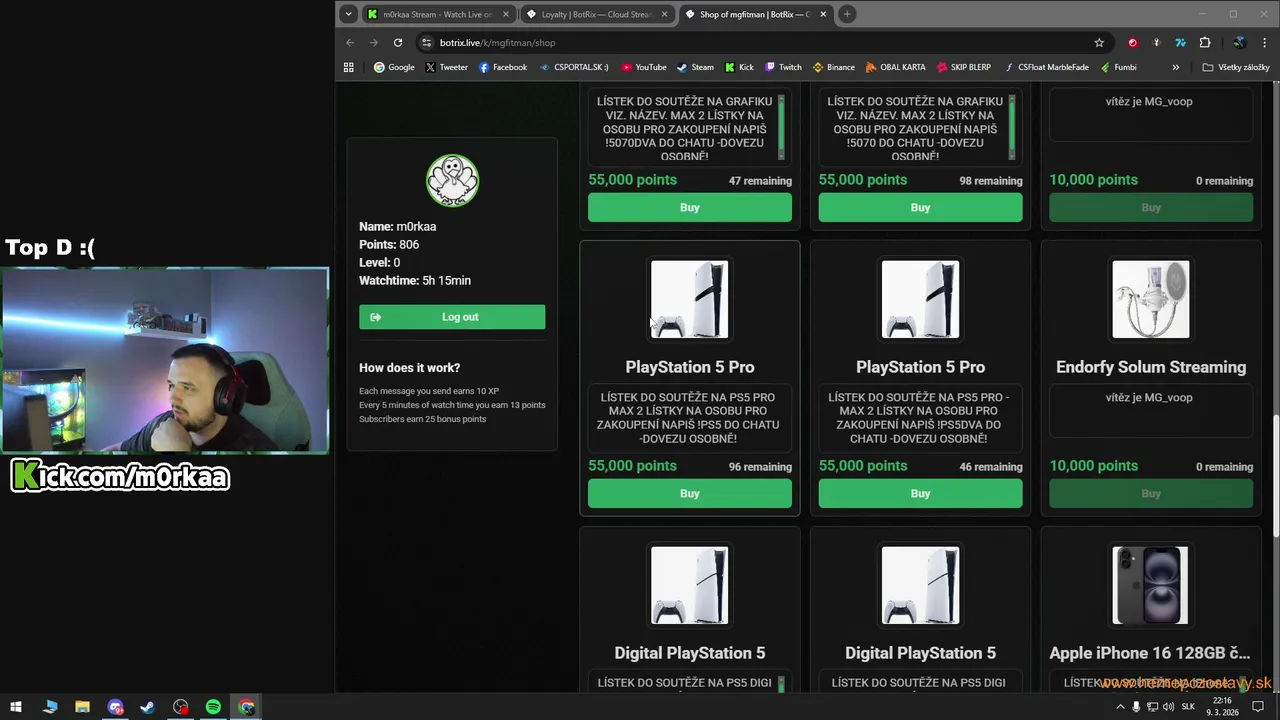Close the Loyalty BotRix tab

[664, 14]
